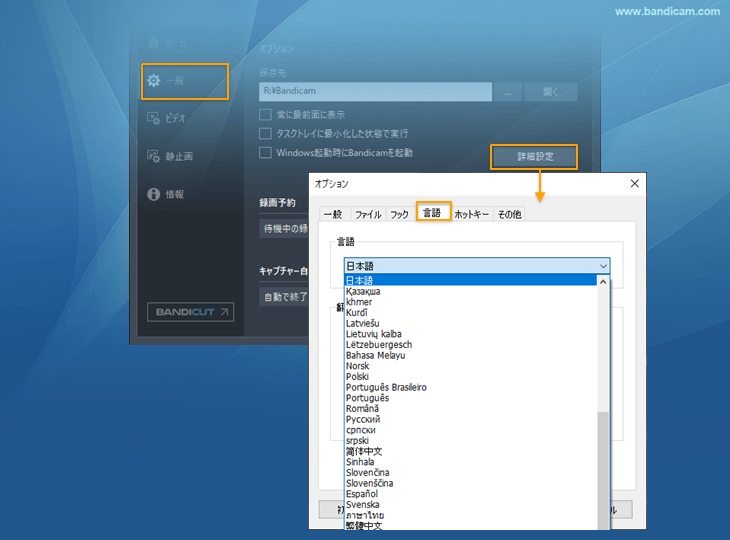Launch Bandicut via the BANDICUT logo button
730x540 pixels.
[190, 312]
